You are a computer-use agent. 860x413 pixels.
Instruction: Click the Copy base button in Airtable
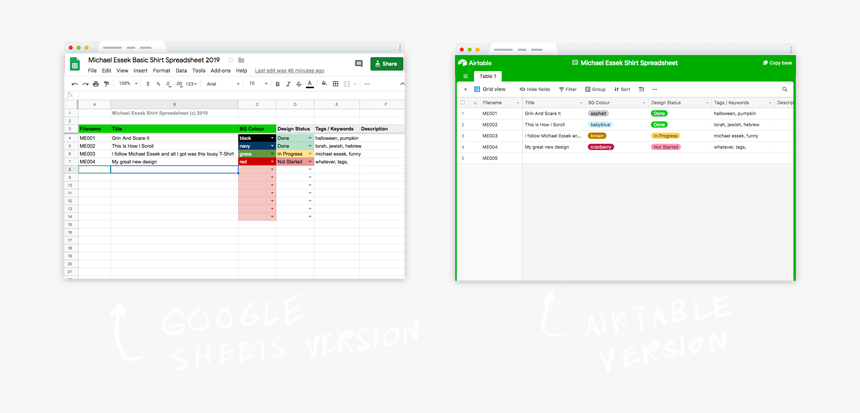(x=777, y=63)
